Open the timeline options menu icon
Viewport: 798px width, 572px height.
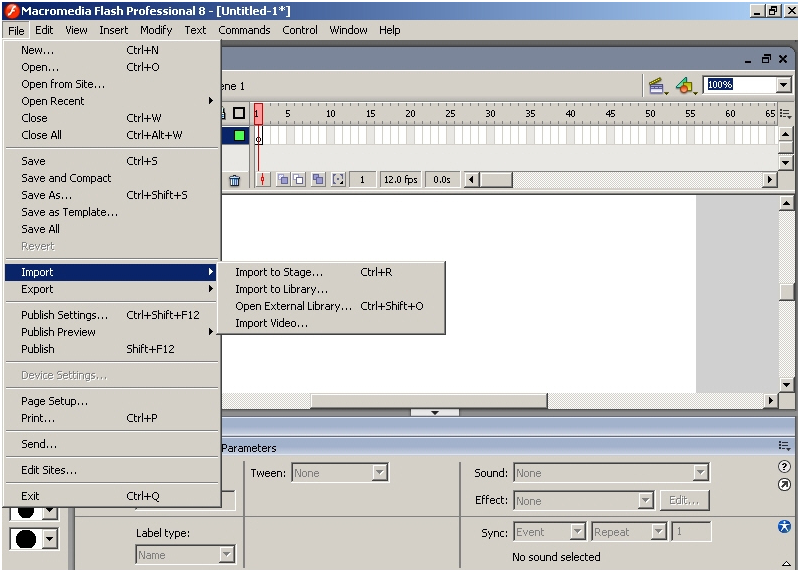[x=785, y=113]
